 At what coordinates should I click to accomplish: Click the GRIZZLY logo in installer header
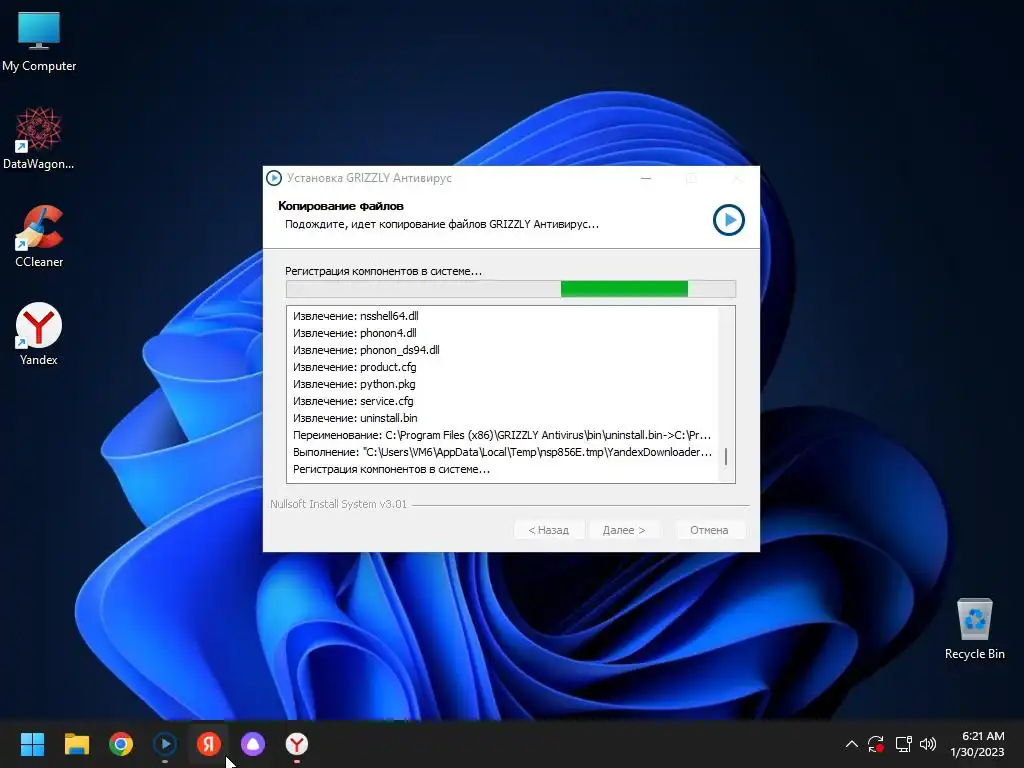728,220
